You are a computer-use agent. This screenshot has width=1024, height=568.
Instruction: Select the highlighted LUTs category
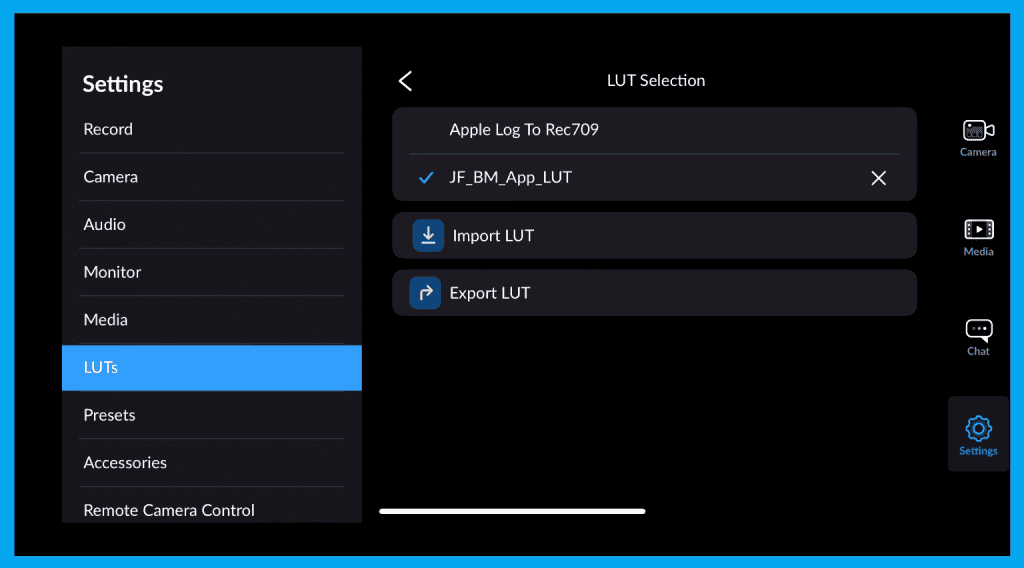click(211, 367)
